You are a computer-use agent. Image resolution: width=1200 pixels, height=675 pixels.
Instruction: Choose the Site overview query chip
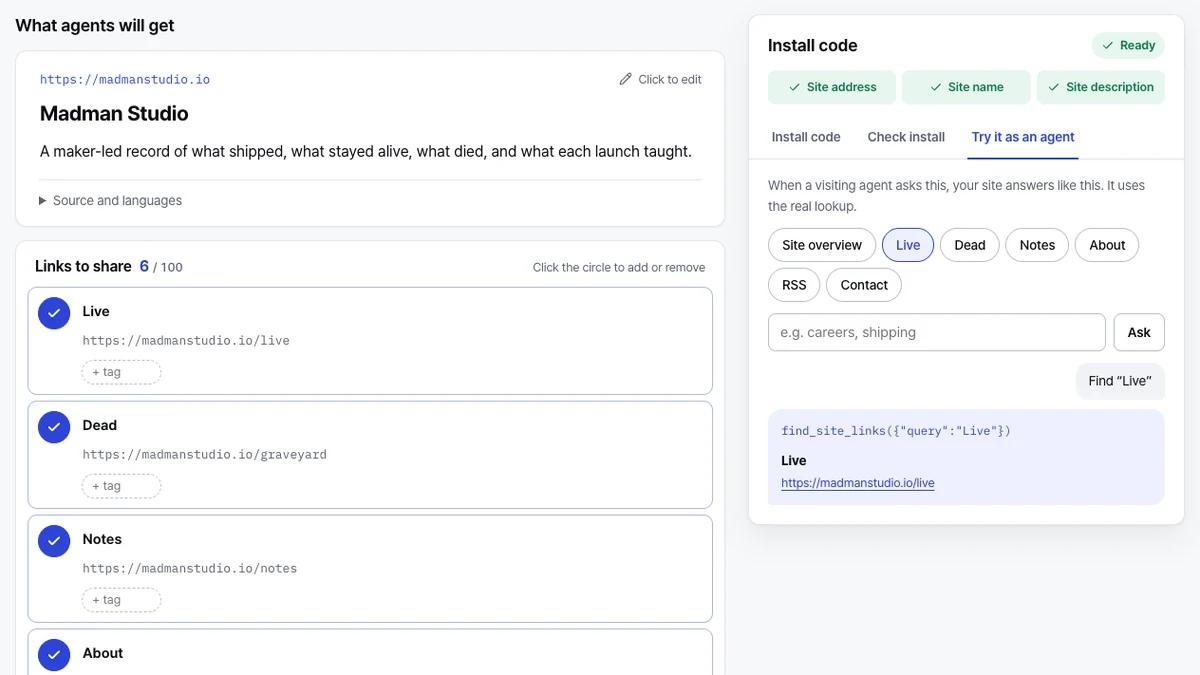(x=822, y=245)
